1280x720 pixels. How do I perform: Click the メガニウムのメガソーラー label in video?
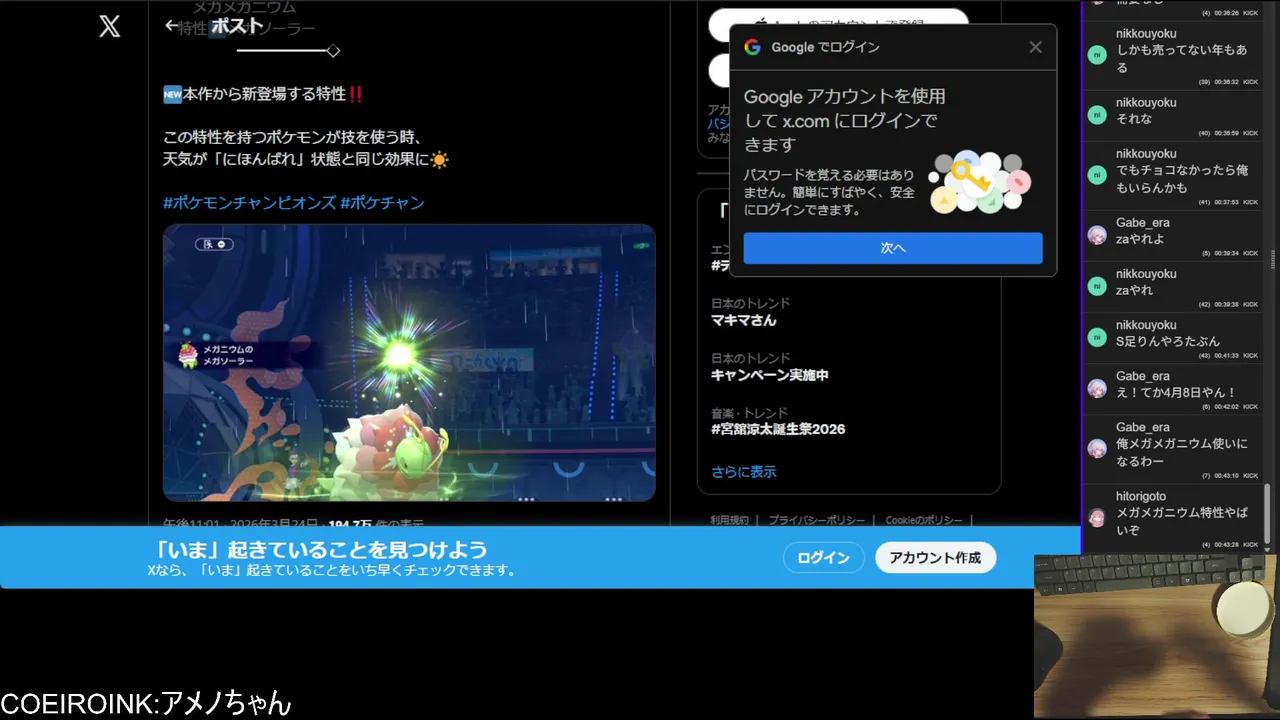point(229,355)
